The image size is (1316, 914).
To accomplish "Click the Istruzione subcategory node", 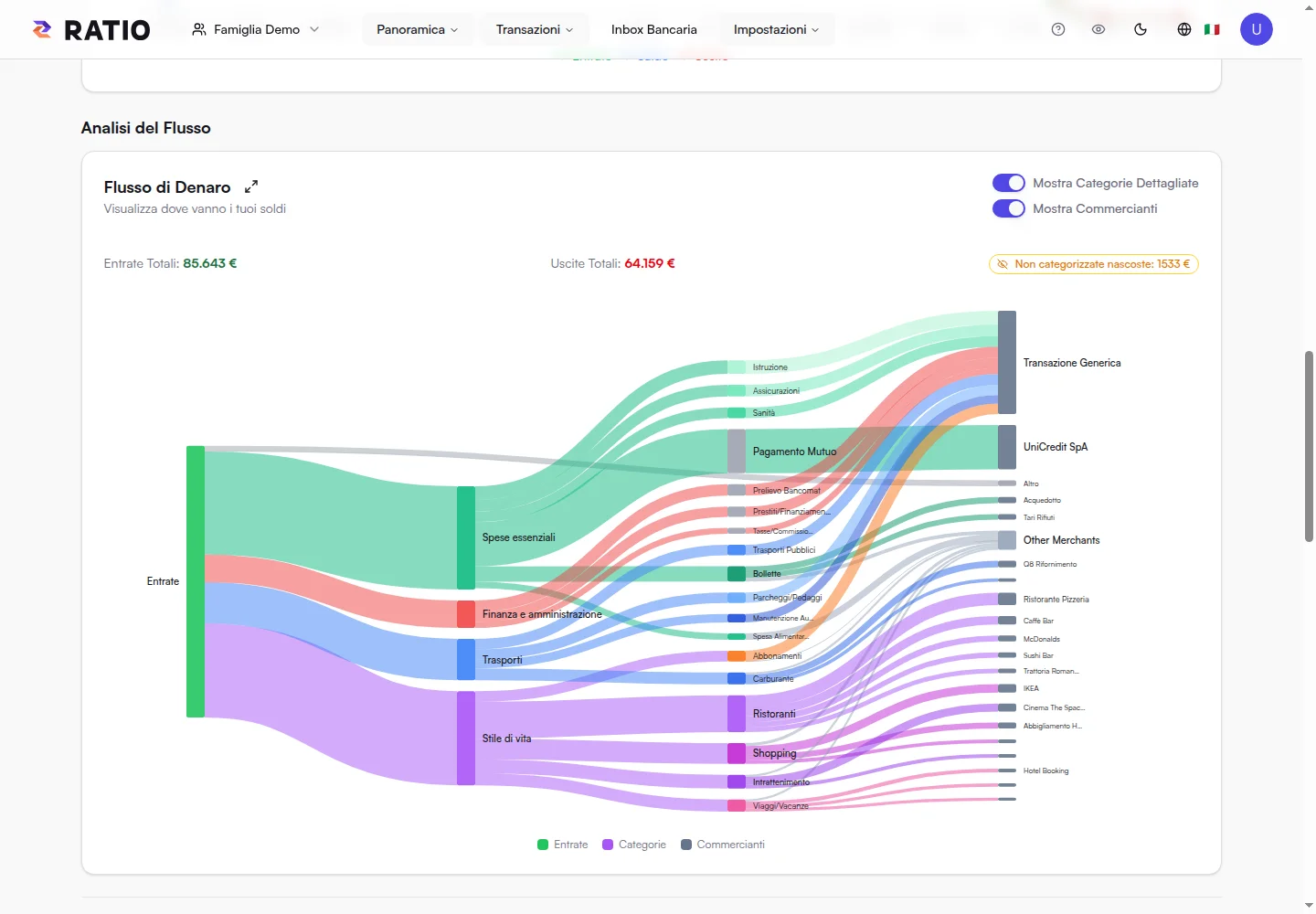I will point(737,367).
